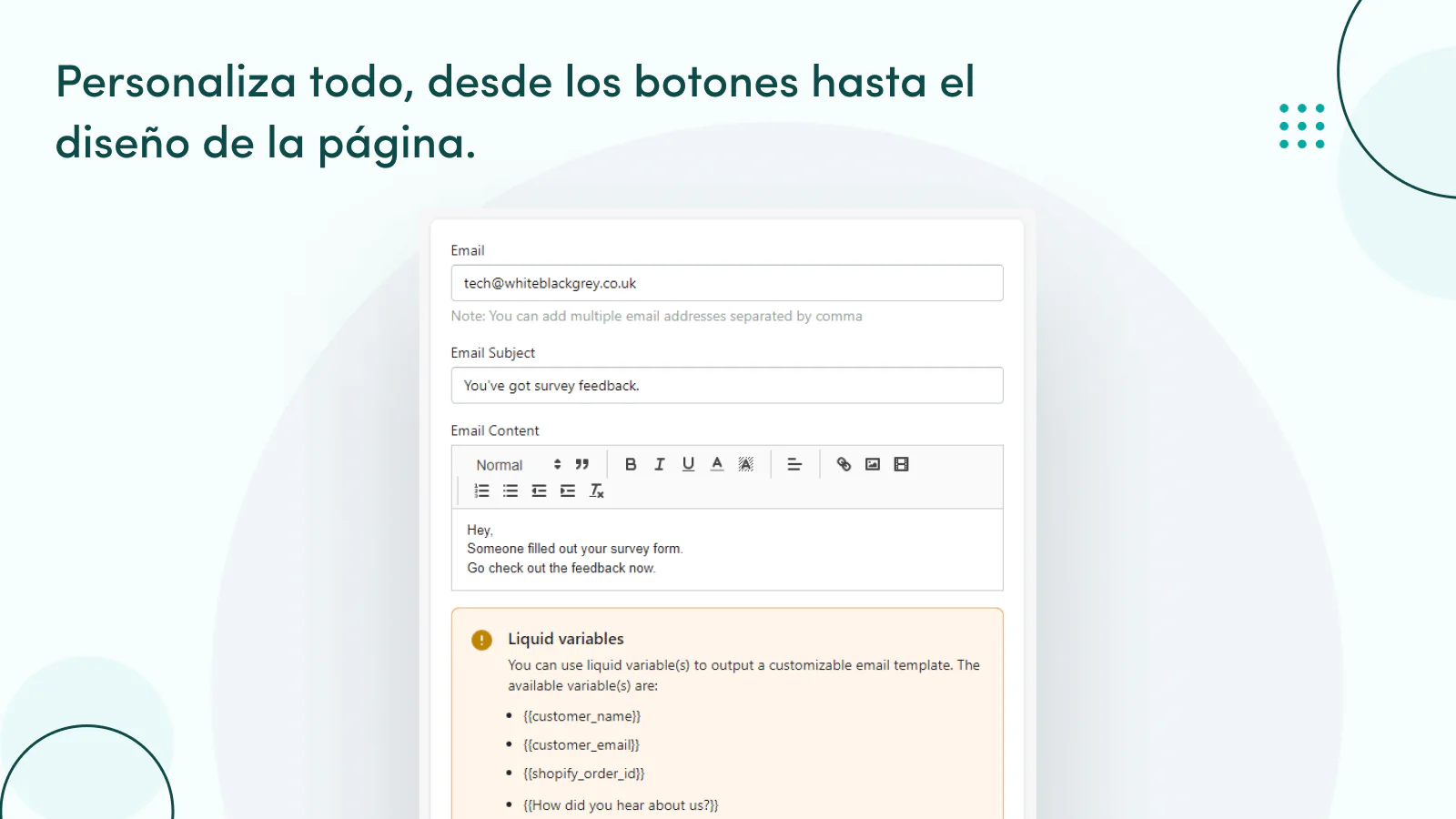
Task: Open the Normal paragraph style dropdown
Action: [x=519, y=465]
